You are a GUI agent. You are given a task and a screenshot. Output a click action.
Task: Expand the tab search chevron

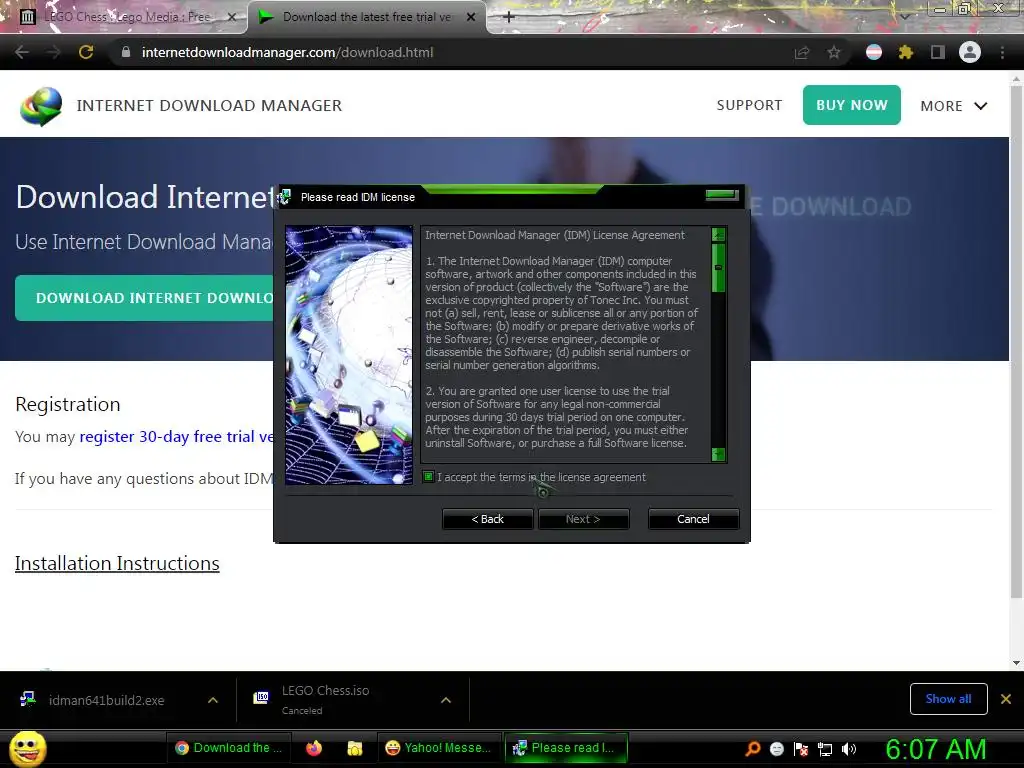[x=905, y=16]
